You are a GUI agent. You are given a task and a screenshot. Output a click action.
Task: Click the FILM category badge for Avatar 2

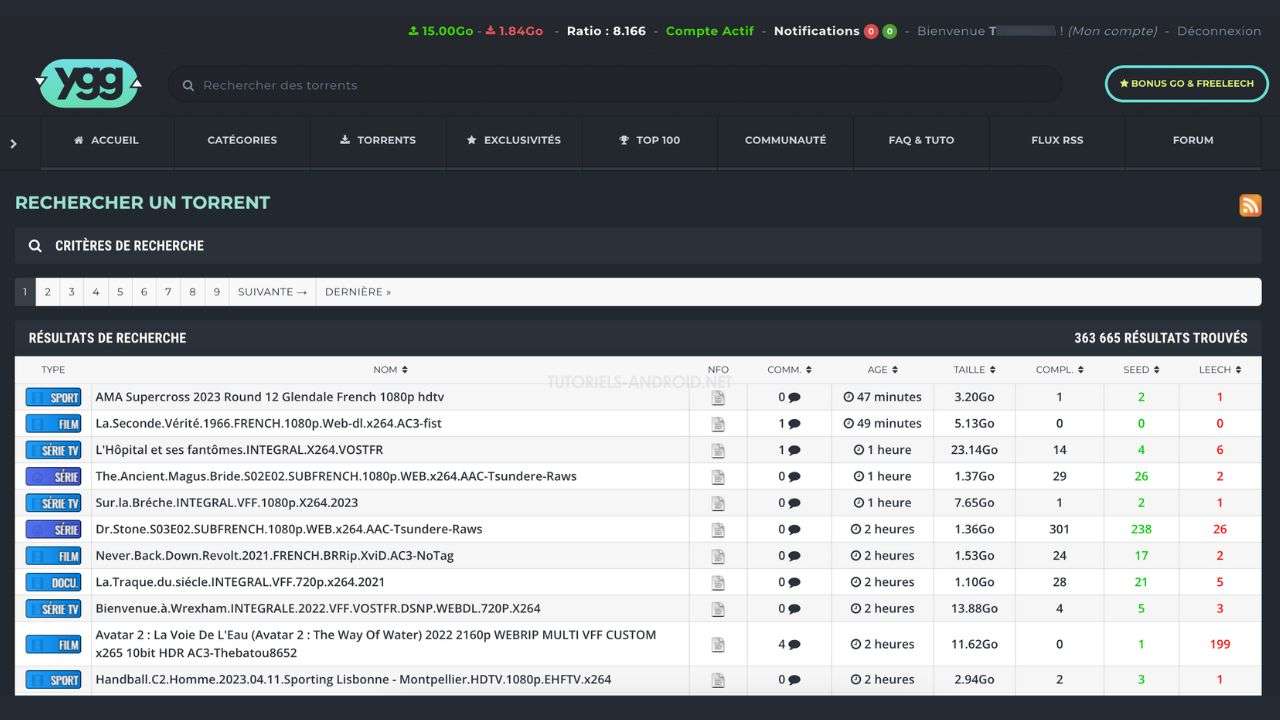click(53, 645)
